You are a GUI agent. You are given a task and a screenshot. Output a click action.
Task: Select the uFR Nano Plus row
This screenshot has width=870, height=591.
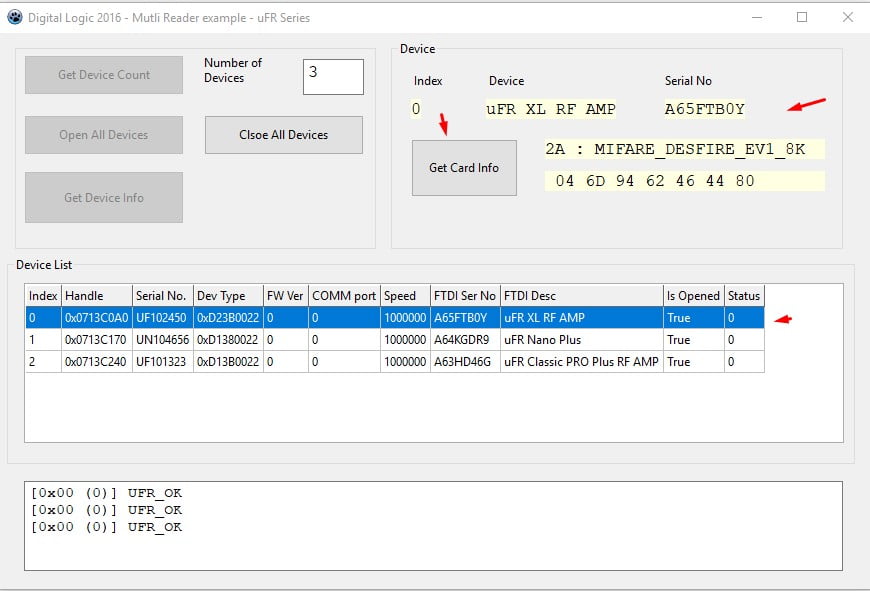click(x=395, y=340)
